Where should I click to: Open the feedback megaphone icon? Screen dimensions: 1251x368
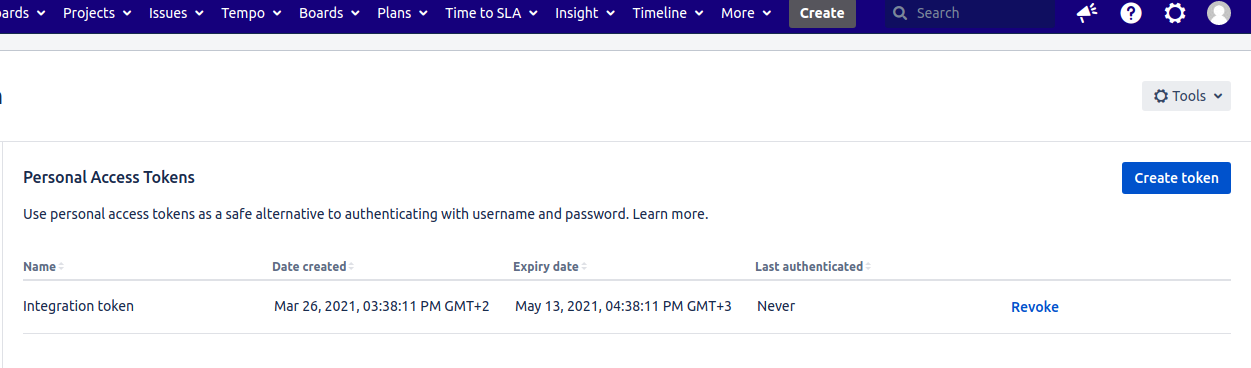point(1087,13)
